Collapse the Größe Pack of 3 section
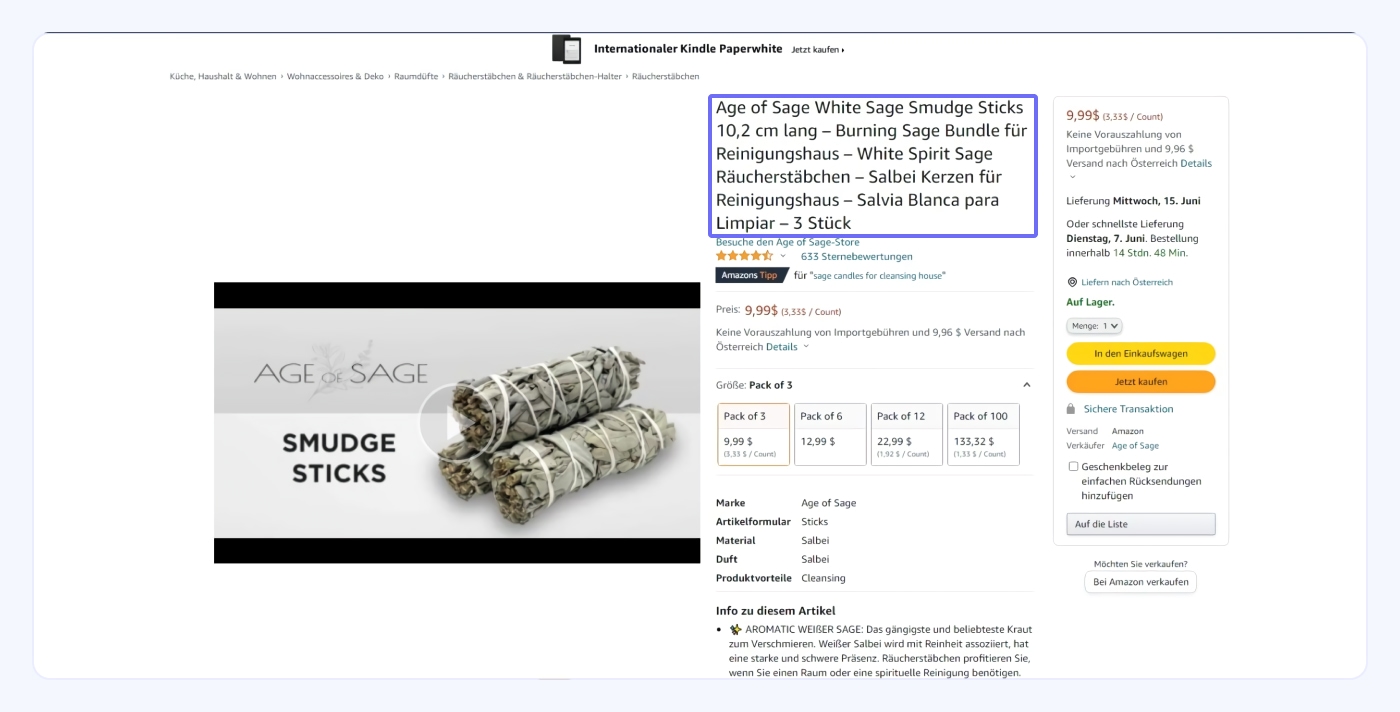The height and width of the screenshot is (712, 1400). pyautogui.click(x=1026, y=385)
